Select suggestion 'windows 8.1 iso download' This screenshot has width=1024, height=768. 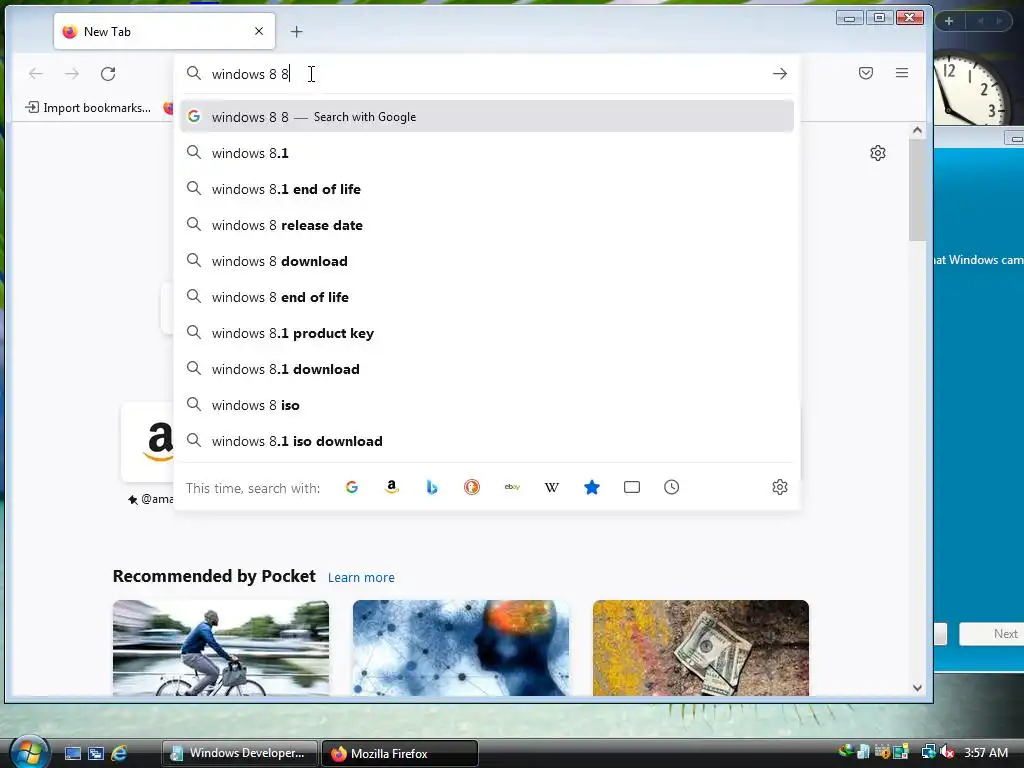[x=487, y=441]
